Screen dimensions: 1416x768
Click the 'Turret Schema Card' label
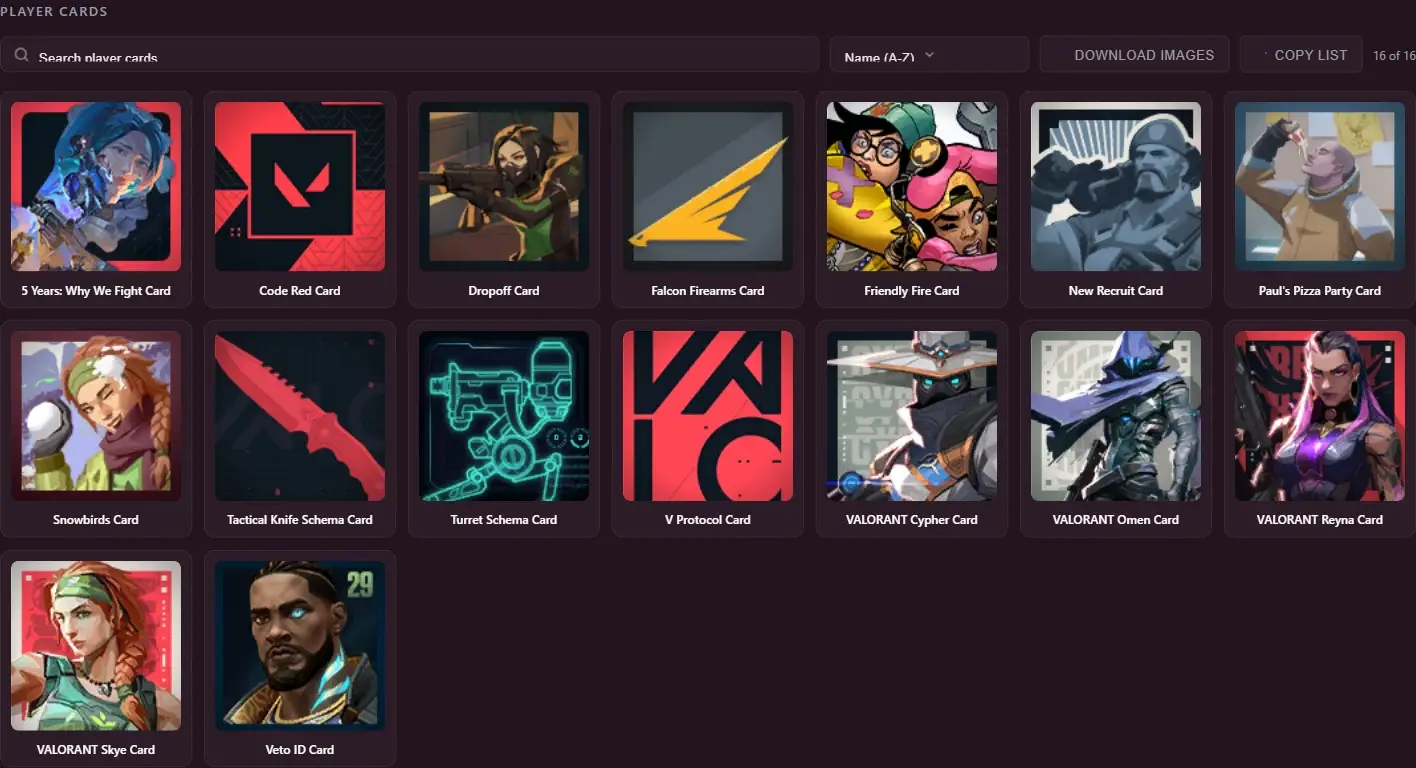coord(504,520)
